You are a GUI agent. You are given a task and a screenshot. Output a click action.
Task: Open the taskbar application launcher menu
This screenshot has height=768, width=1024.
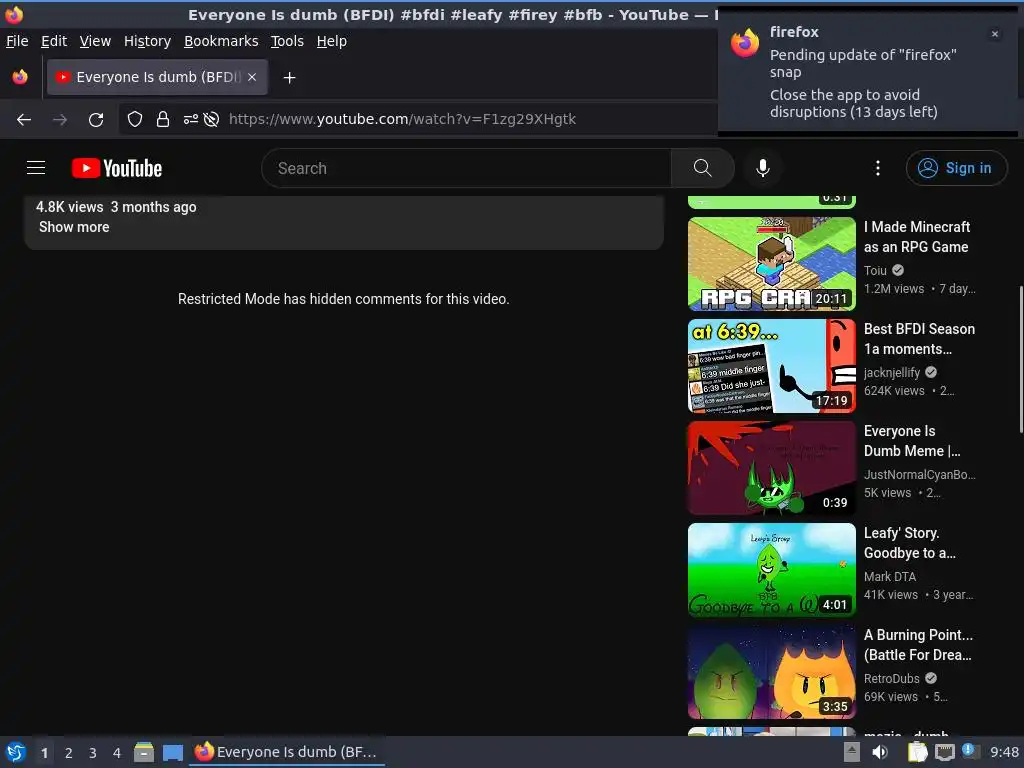(16, 752)
